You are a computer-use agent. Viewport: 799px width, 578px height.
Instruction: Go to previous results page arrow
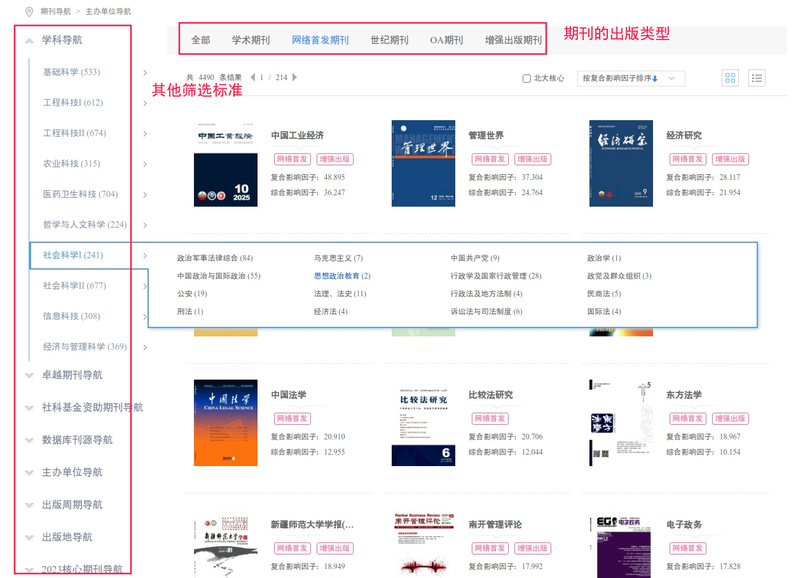click(252, 77)
